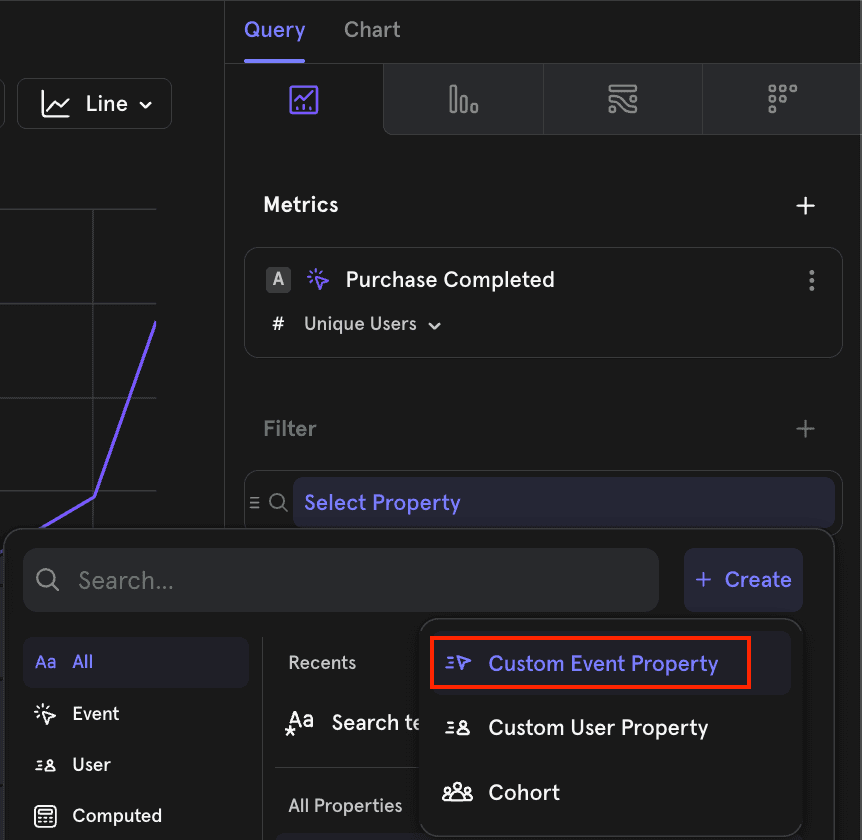Choose Cohort from the create menu
The width and height of the screenshot is (862, 840).
point(524,793)
